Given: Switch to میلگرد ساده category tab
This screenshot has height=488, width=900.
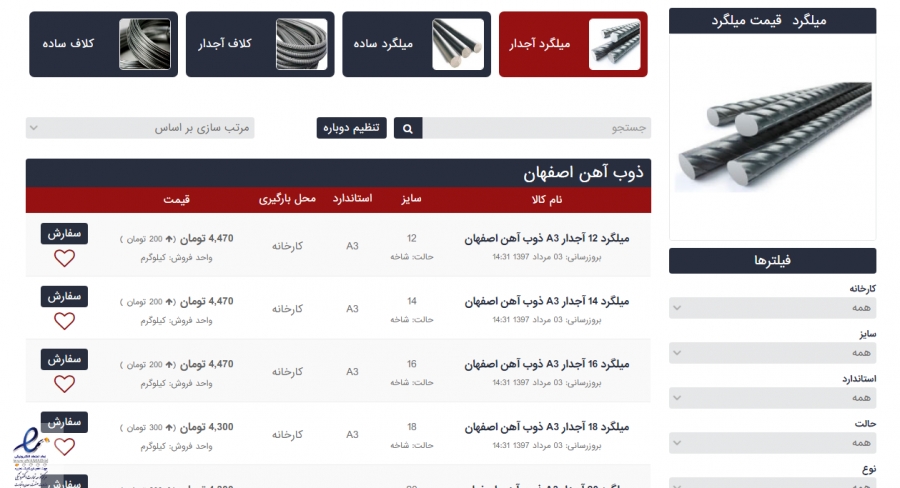Looking at the screenshot, I should pos(417,44).
